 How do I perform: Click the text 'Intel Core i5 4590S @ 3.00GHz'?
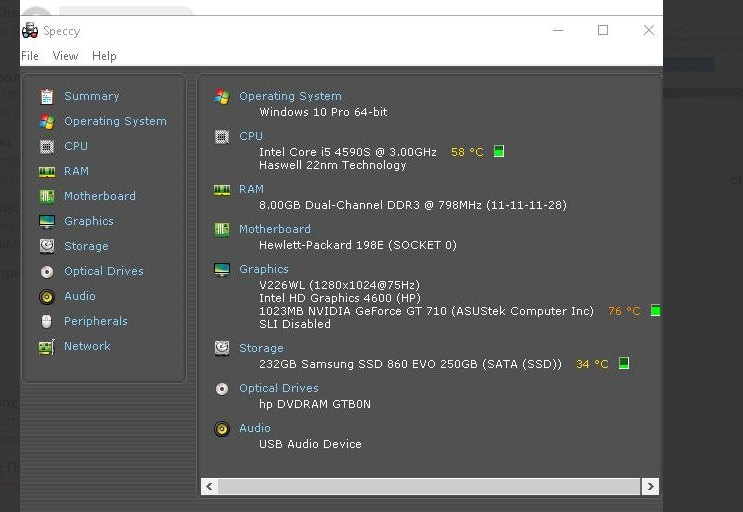point(348,152)
